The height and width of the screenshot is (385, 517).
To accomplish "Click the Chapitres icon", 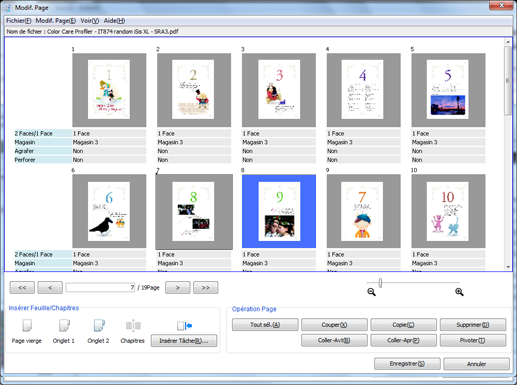I will pyautogui.click(x=133, y=326).
